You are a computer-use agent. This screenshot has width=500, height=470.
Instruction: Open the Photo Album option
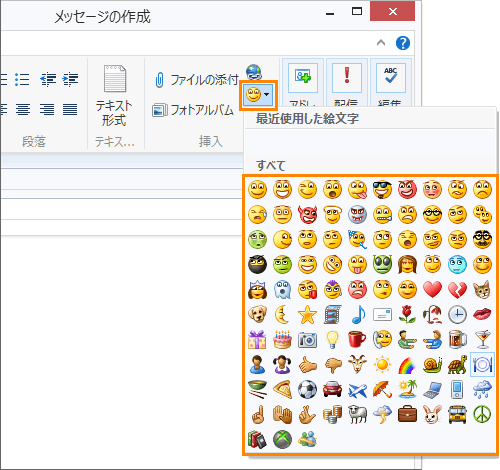[x=193, y=110]
